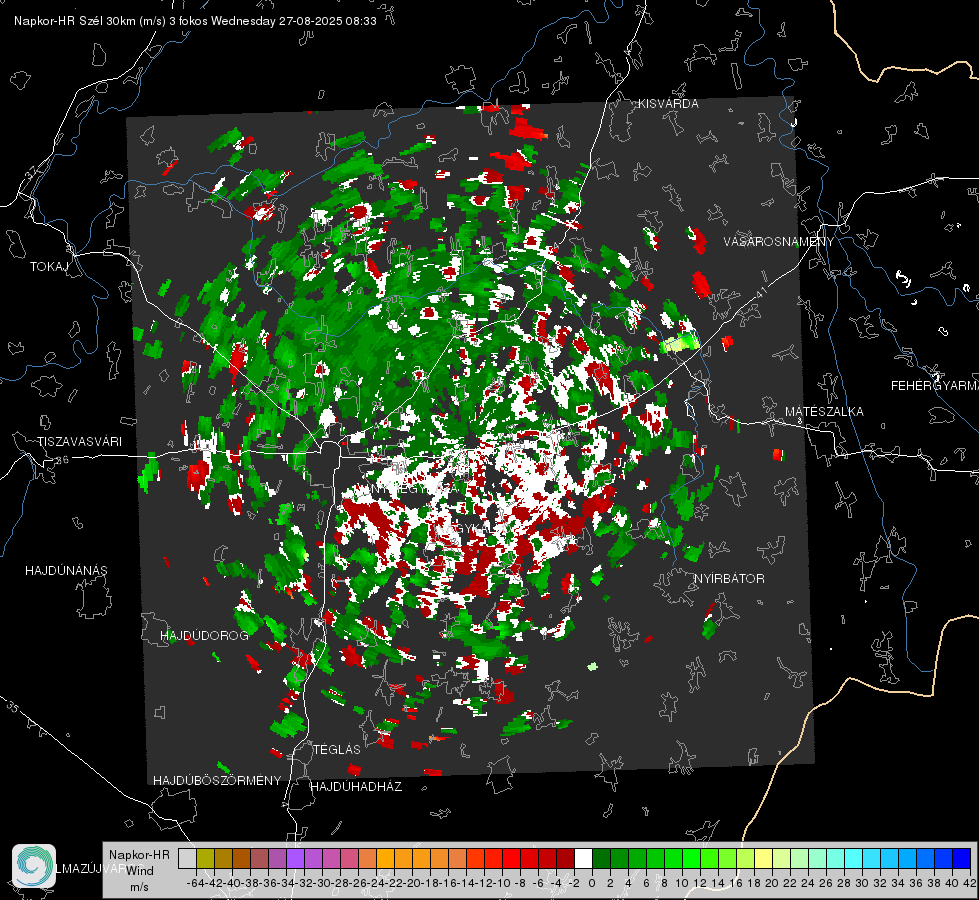Image resolution: width=979 pixels, height=900 pixels.
Task: Click the -64 value on the legend scale
Action: pos(195,883)
